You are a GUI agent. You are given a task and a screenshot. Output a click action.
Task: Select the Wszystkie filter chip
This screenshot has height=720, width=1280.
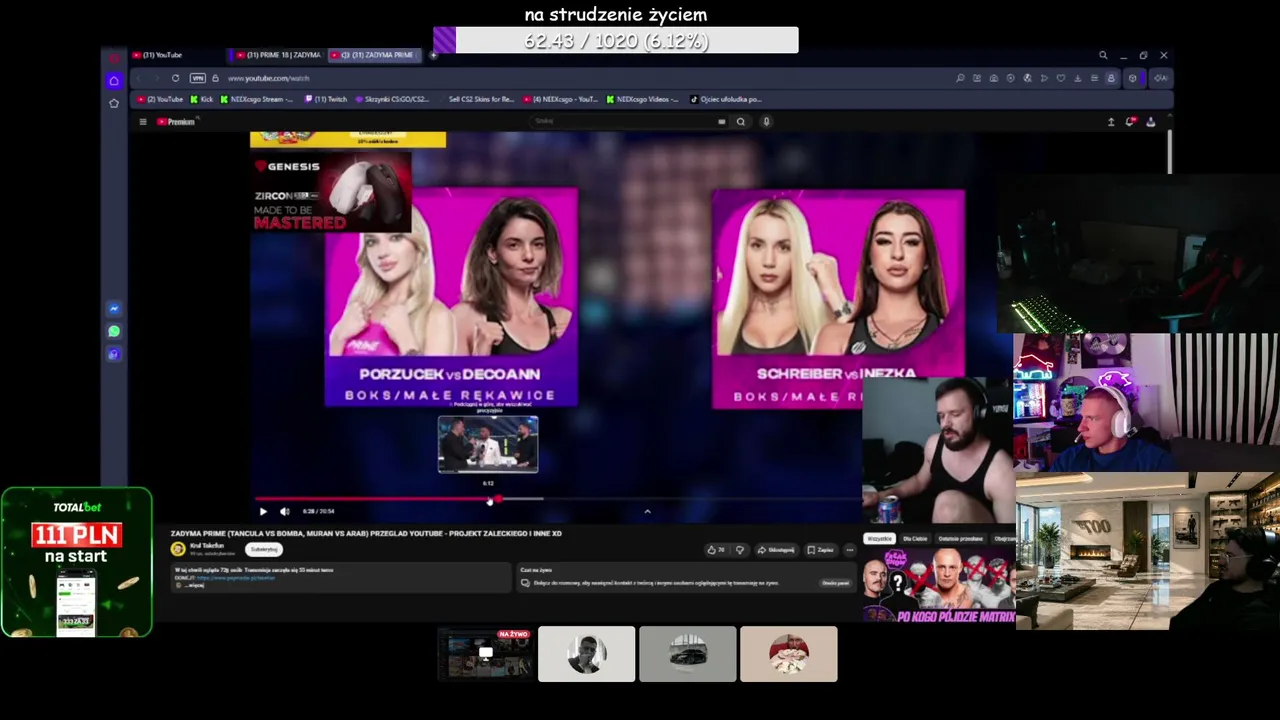(x=879, y=539)
